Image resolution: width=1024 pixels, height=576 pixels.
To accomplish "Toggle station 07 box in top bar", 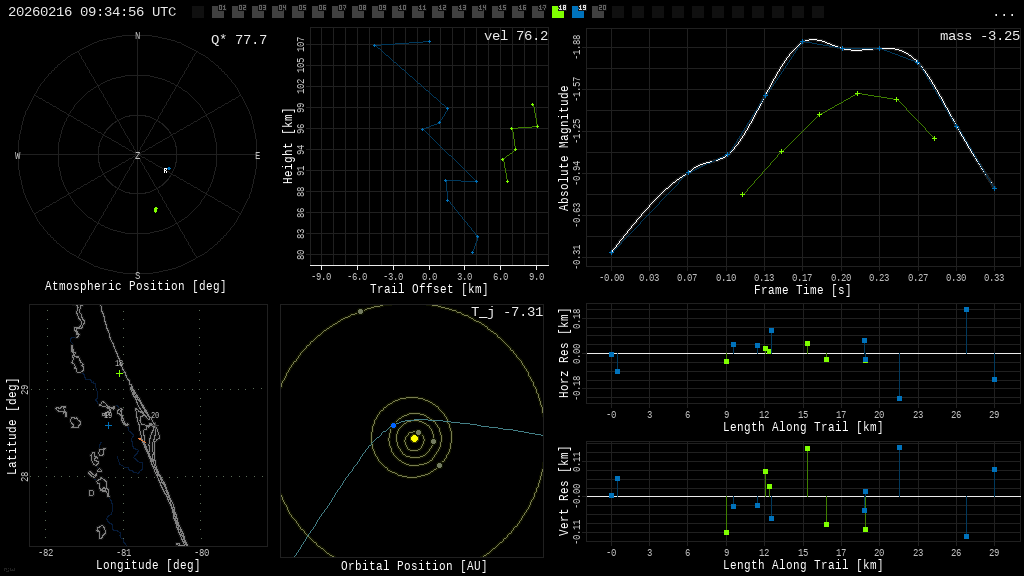I will pos(338,12).
